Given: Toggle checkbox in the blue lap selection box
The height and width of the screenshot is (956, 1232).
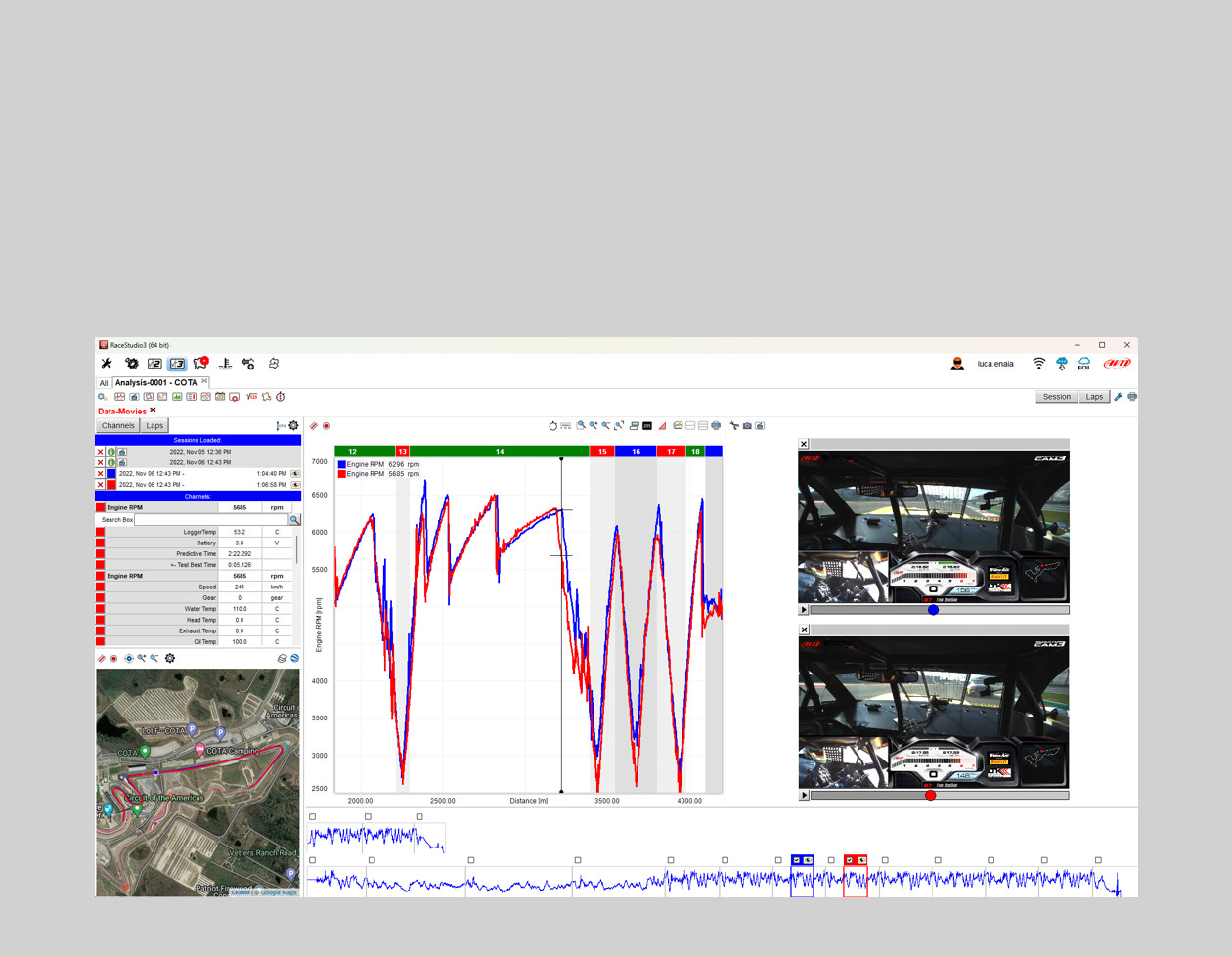Looking at the screenshot, I should 797,860.
